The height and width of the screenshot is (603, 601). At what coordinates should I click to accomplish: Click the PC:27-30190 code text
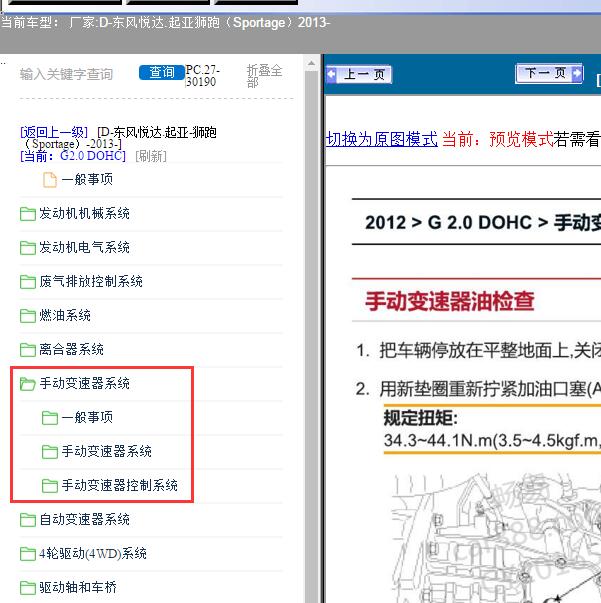coord(202,75)
